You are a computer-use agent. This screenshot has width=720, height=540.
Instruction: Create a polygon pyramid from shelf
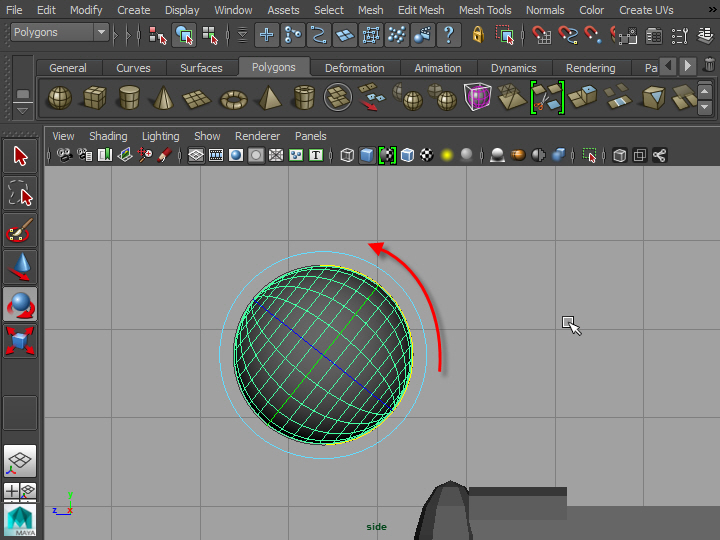point(270,98)
